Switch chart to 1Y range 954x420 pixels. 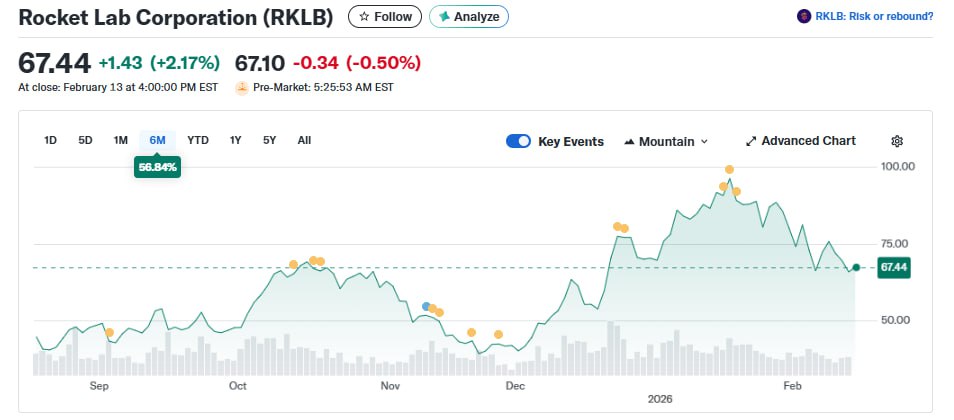(235, 140)
